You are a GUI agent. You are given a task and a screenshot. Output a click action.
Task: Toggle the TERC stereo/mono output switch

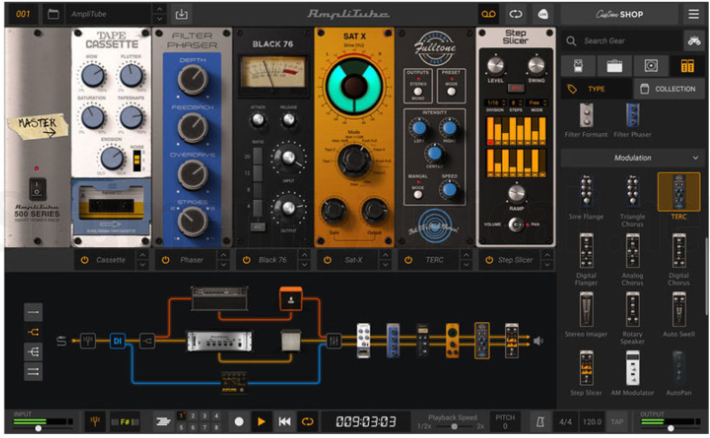pyautogui.click(x=418, y=91)
